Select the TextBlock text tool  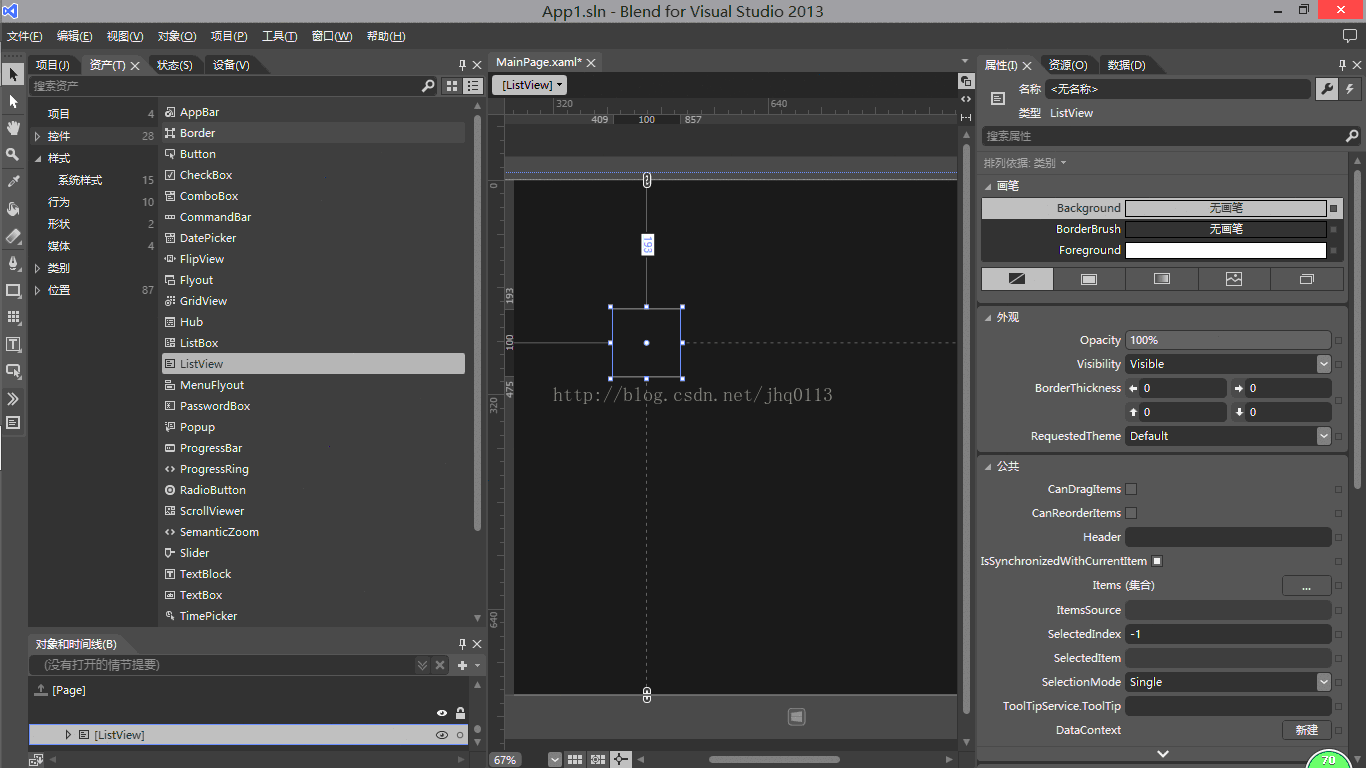pos(13,344)
